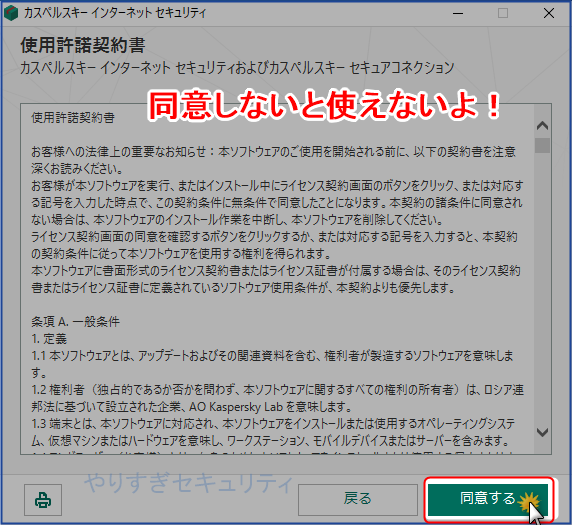
Task: Click the AO Kaspersky Lab text
Action: click(236, 406)
